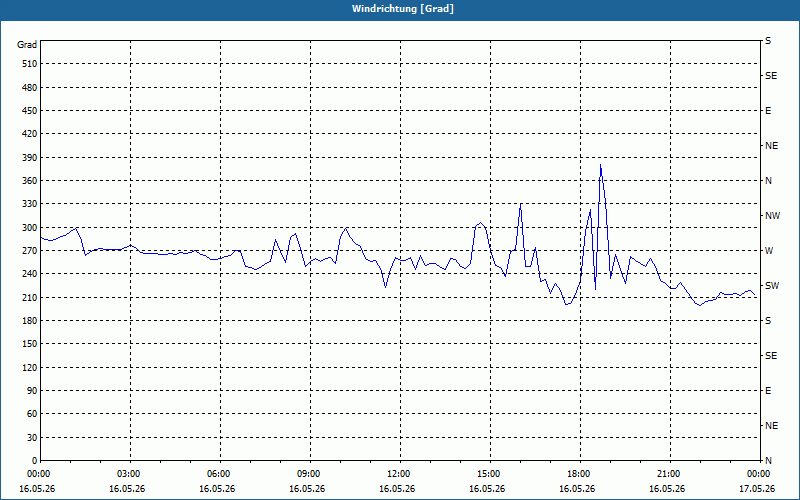Viewport: 800px width, 500px height.
Task: Click the 510 value on the degree axis
Action: pos(29,64)
